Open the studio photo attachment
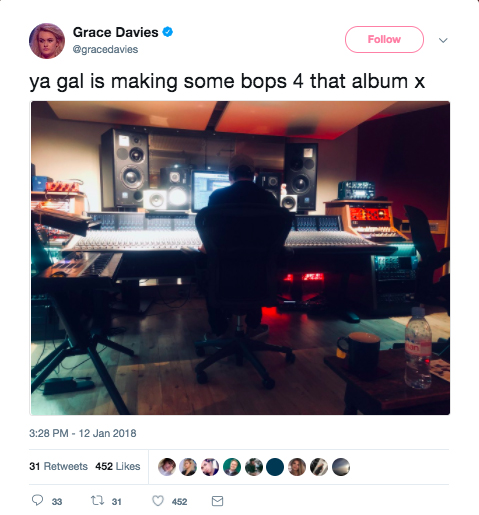The width and height of the screenshot is (479, 515). tap(240, 258)
